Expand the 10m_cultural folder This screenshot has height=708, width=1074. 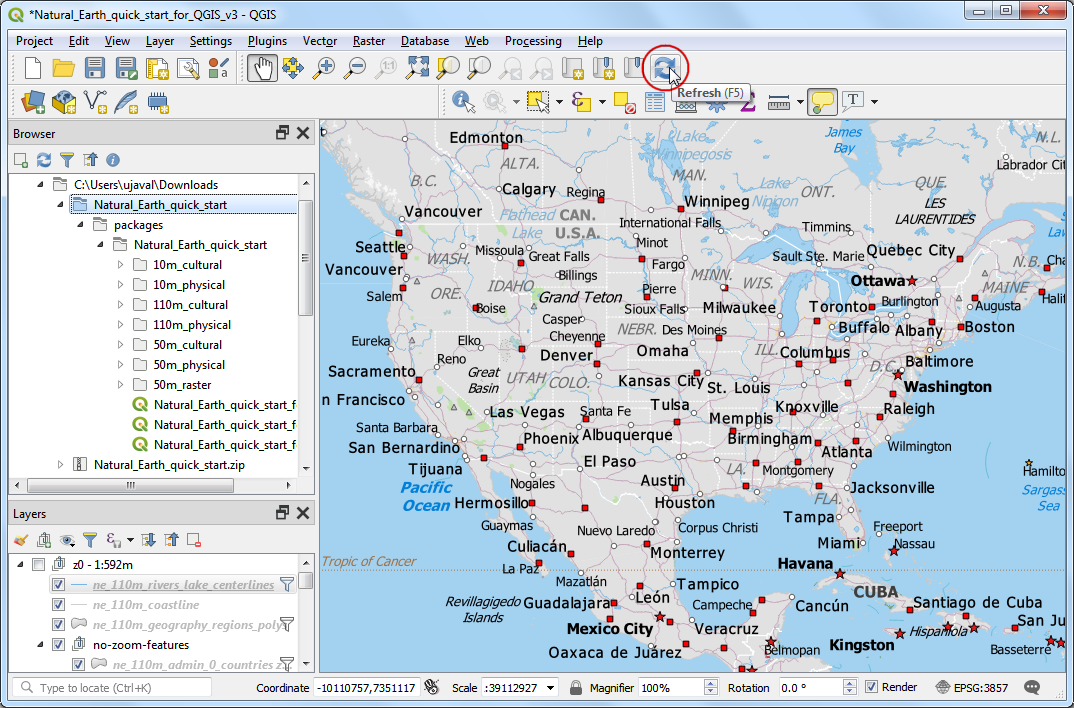click(121, 265)
